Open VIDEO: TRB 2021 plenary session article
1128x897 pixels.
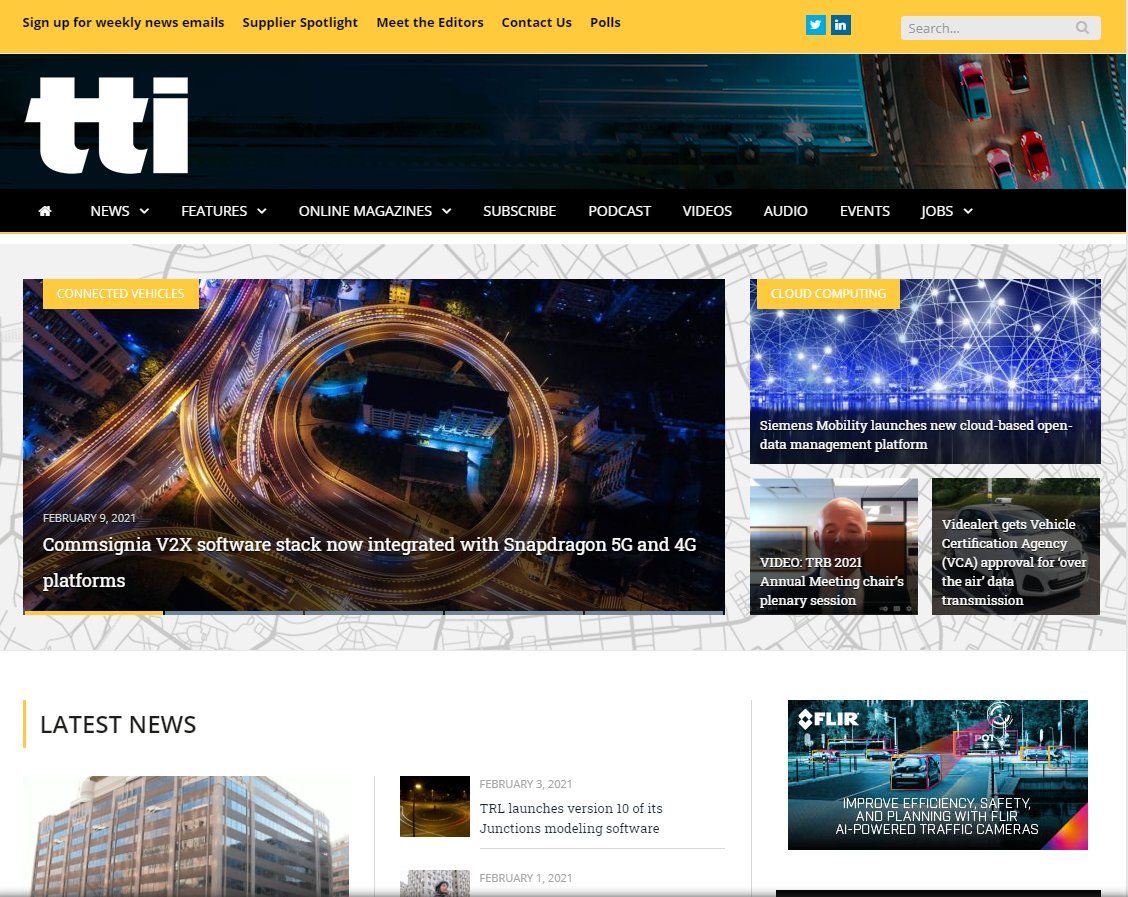[832, 581]
